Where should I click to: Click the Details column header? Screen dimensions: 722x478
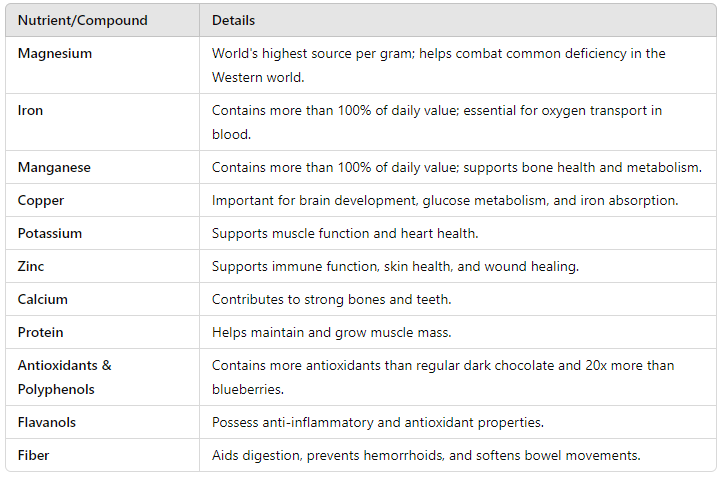pos(233,20)
